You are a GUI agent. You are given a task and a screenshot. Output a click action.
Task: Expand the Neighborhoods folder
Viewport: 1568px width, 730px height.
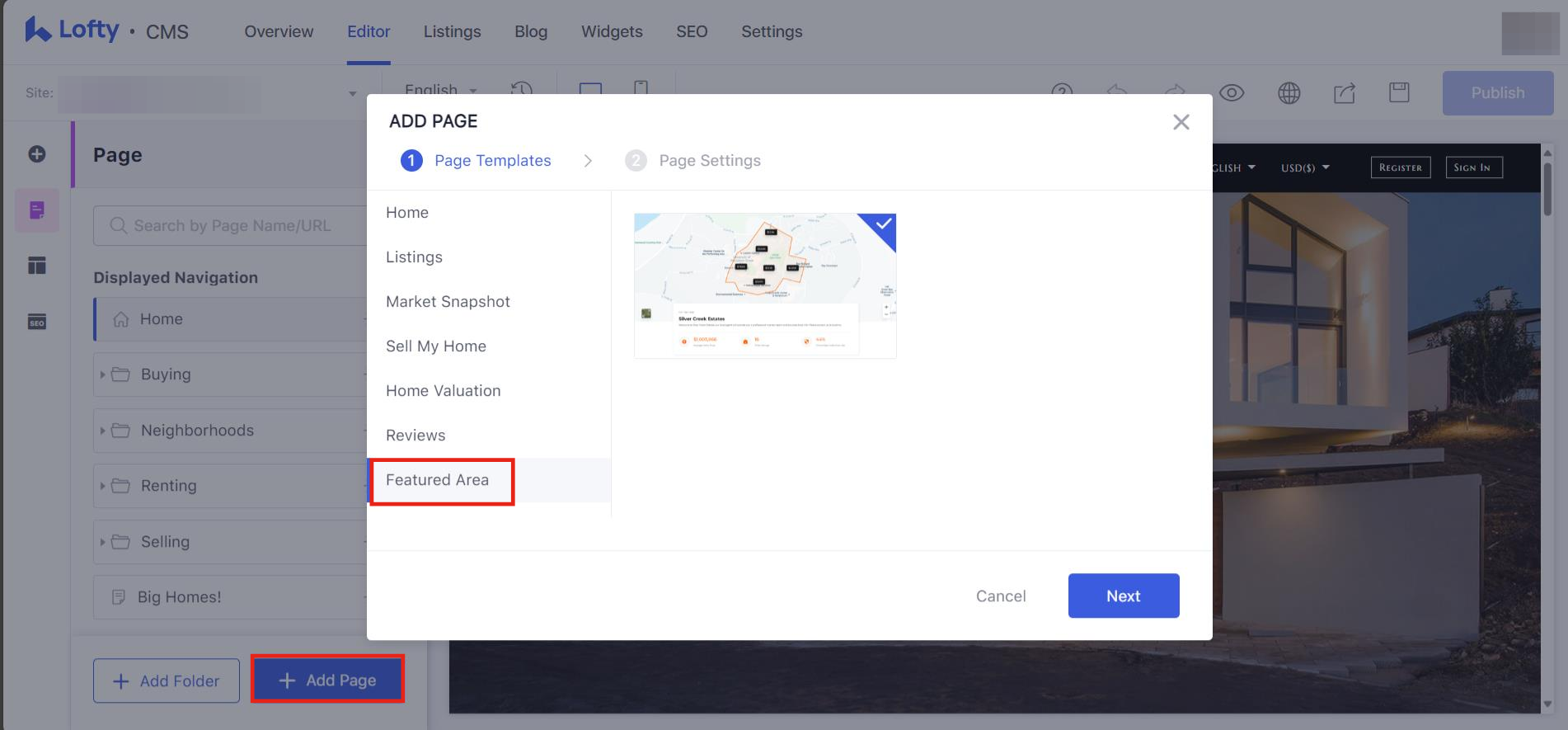pos(102,431)
